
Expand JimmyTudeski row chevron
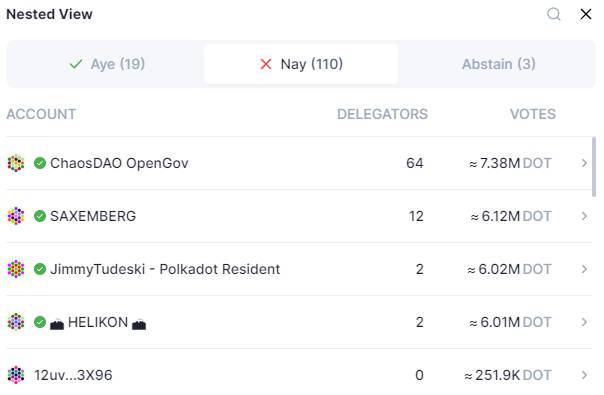(x=584, y=269)
